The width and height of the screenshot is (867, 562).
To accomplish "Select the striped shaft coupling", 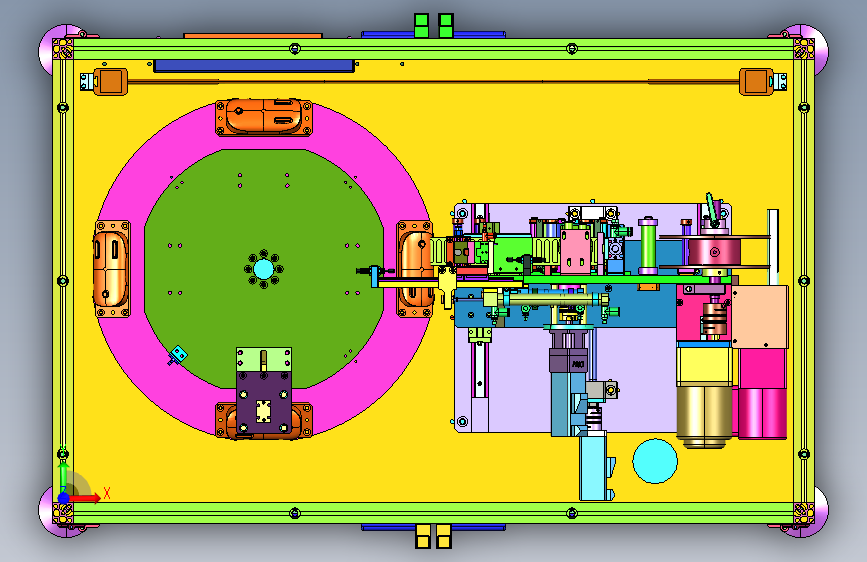I will click(714, 320).
